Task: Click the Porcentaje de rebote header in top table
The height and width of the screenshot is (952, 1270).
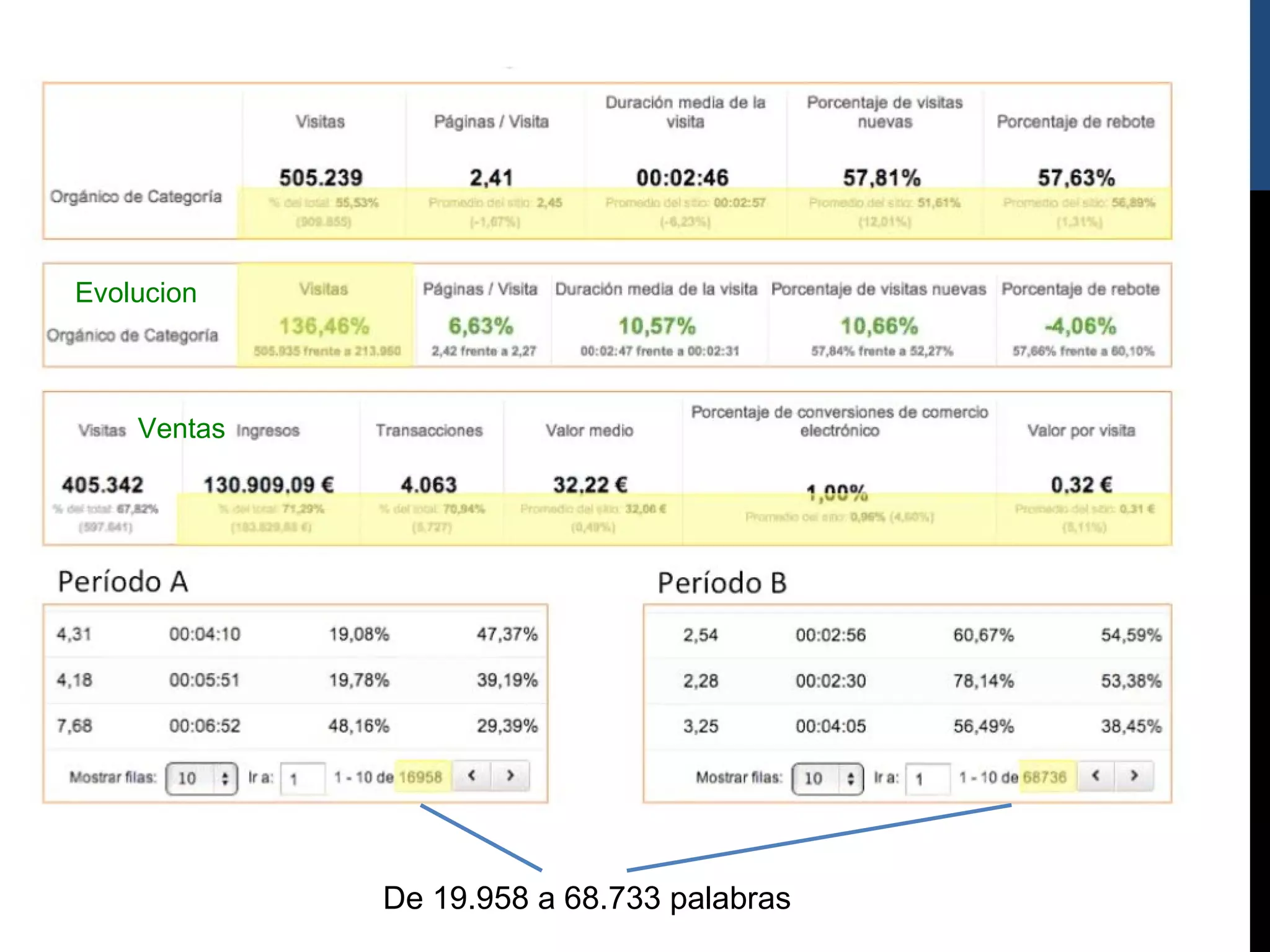Action: 1076,121
